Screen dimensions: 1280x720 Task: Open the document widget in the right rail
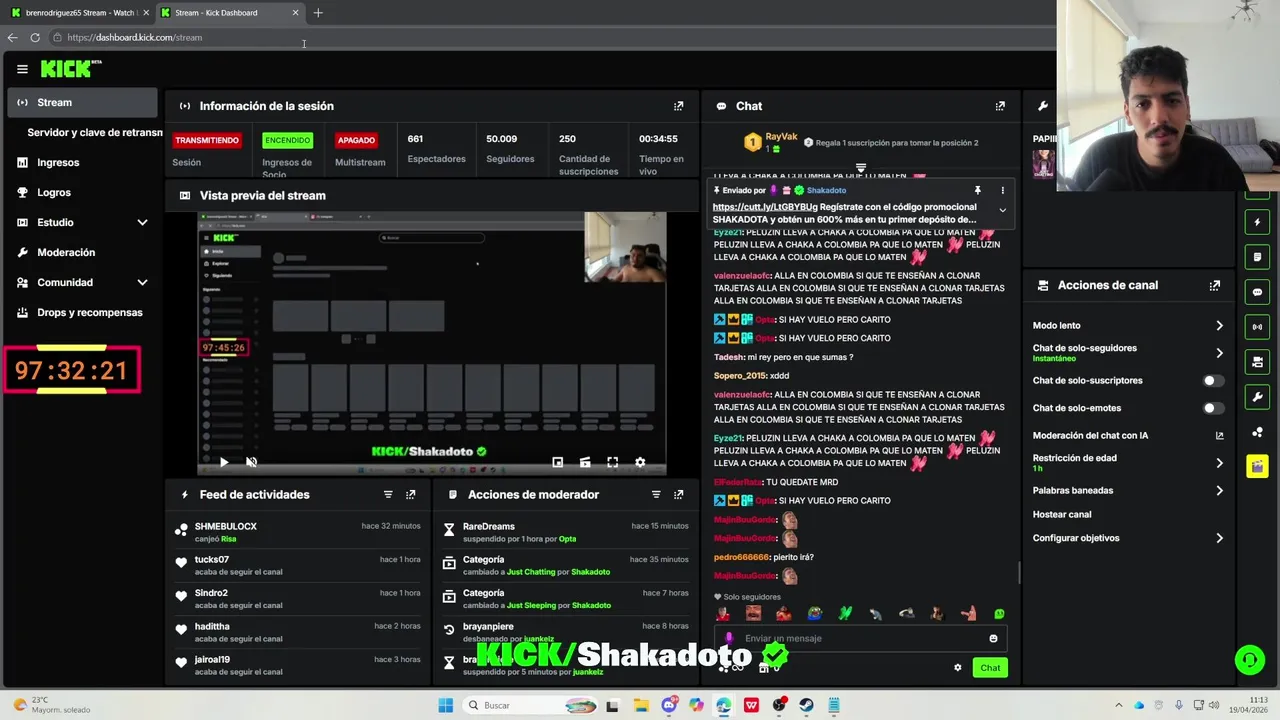1257,257
